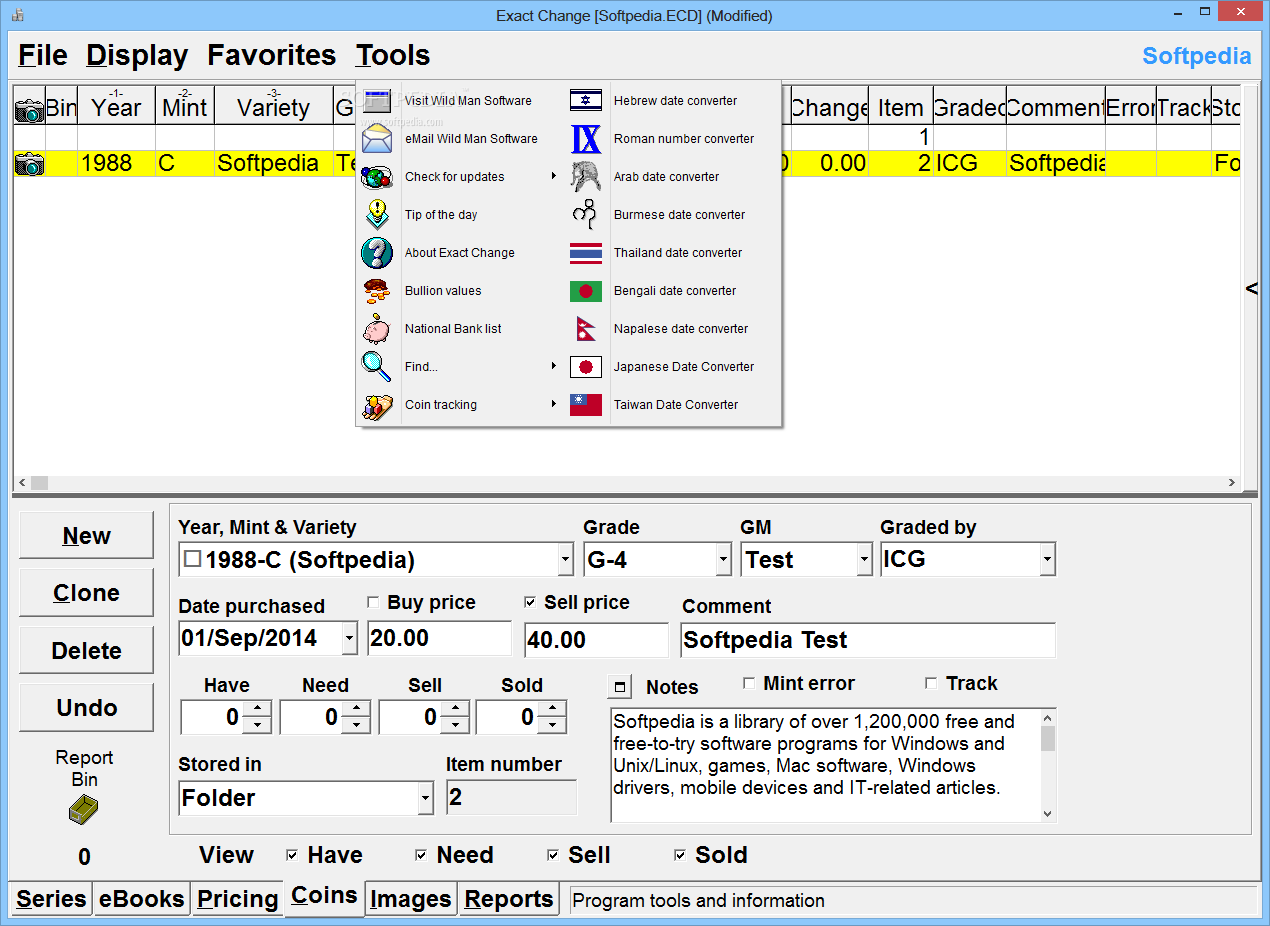Tick the Track checkbox
The image size is (1270, 926).
point(931,683)
